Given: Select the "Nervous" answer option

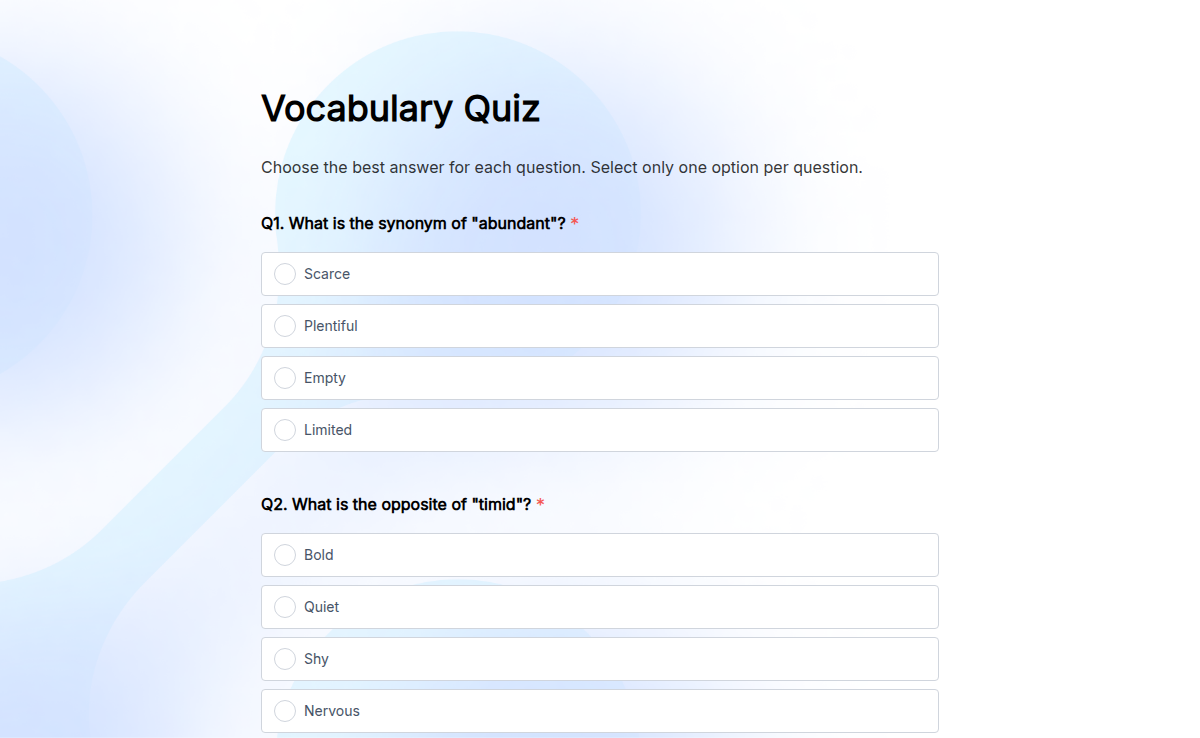Looking at the screenshot, I should pyautogui.click(x=600, y=711).
